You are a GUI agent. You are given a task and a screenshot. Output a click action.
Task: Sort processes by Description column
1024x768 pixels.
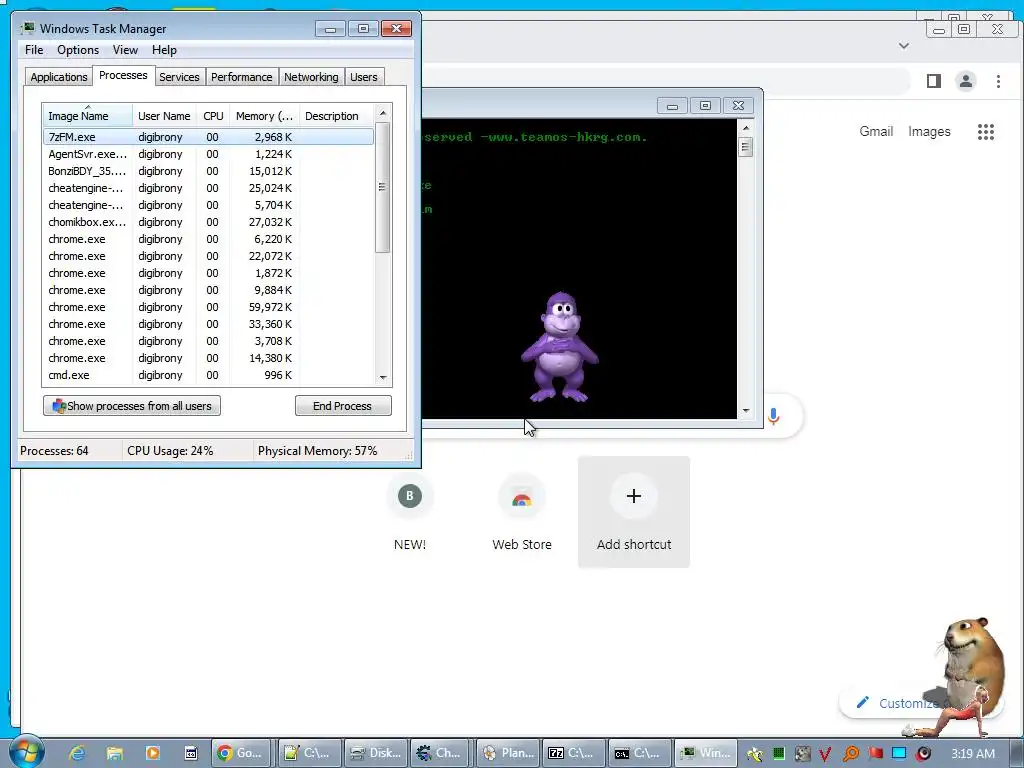tap(336, 116)
